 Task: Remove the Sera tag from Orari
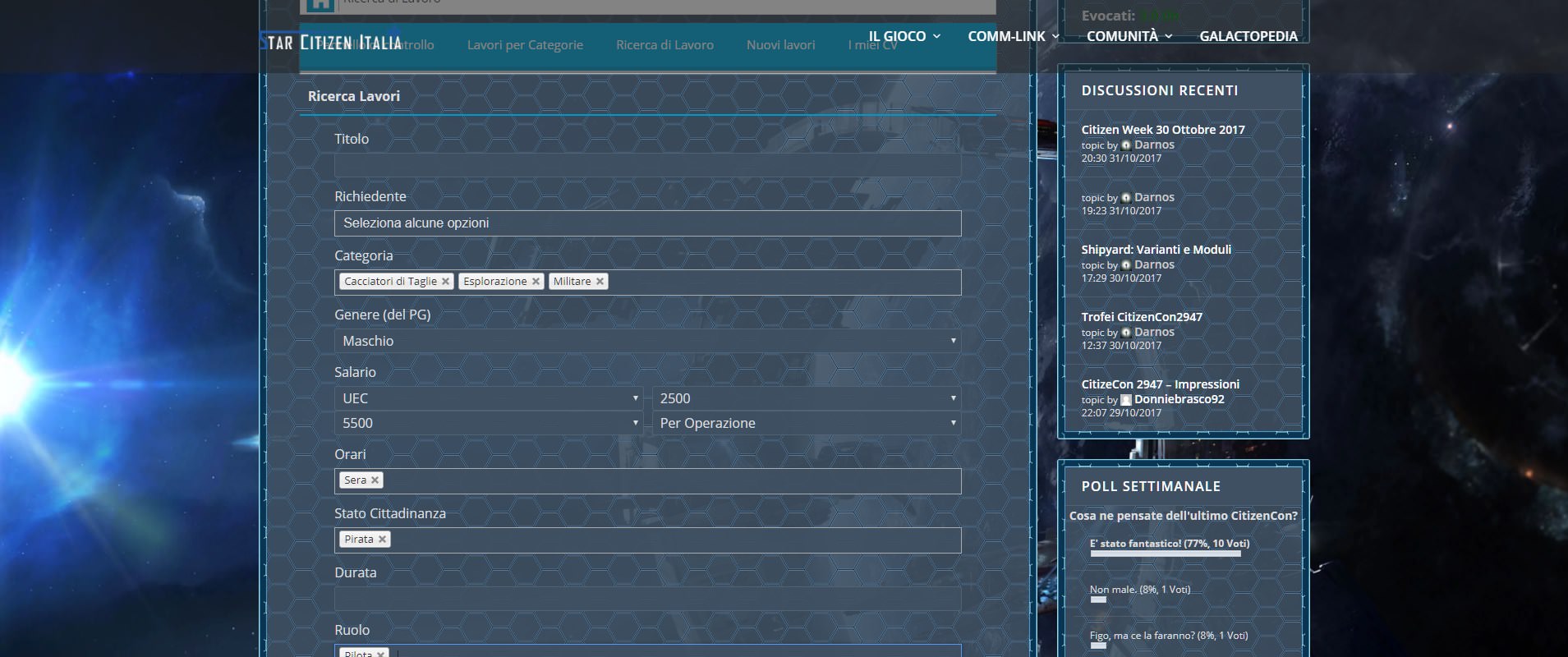[x=375, y=480]
